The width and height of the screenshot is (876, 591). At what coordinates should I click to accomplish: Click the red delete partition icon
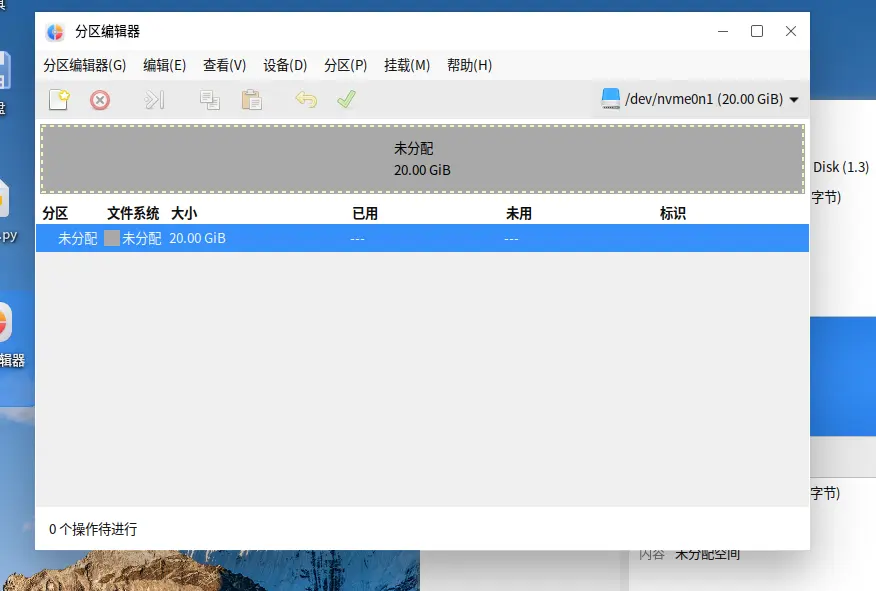(x=99, y=100)
